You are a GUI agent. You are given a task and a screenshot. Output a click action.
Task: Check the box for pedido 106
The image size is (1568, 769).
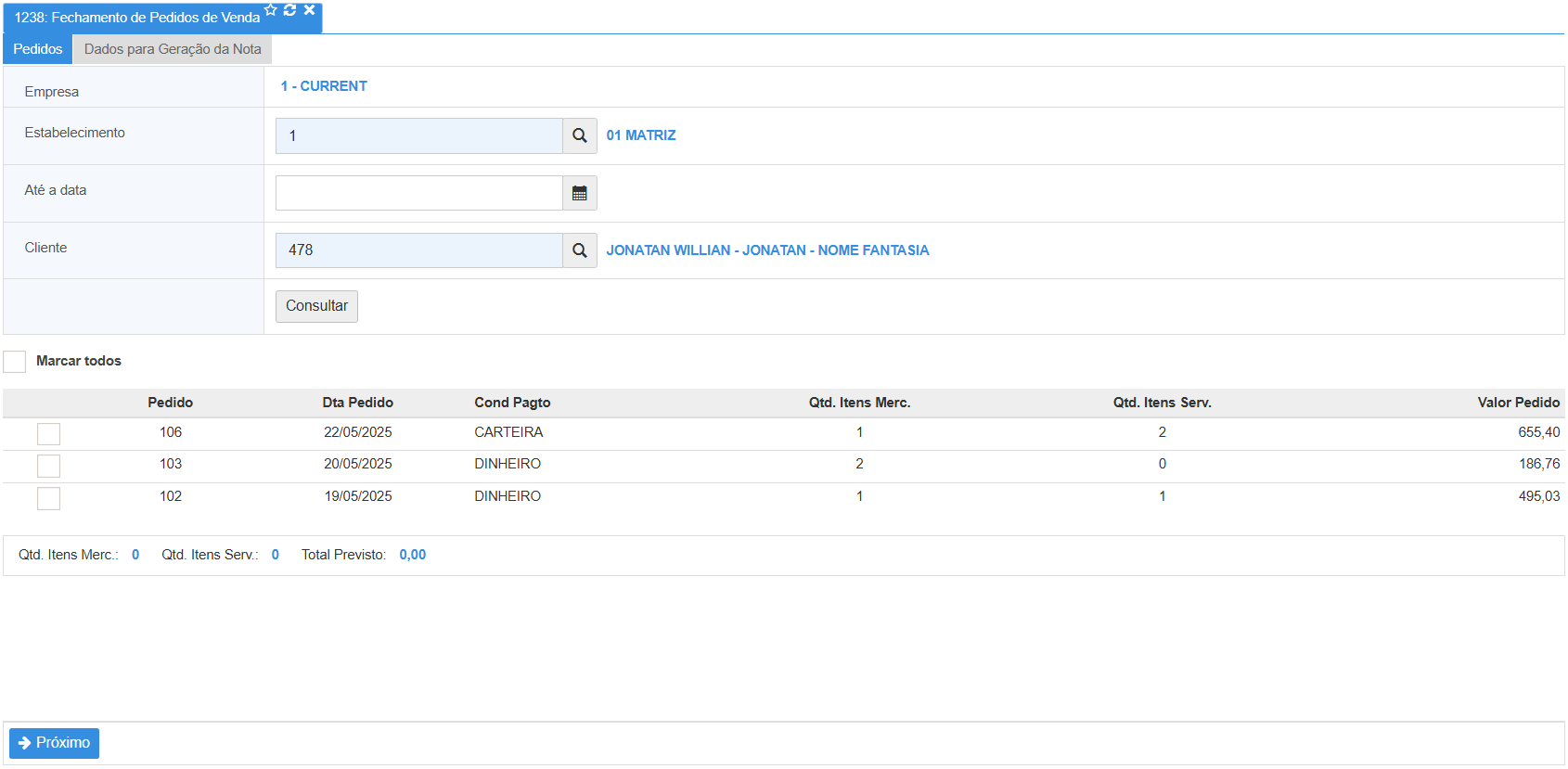(48, 434)
